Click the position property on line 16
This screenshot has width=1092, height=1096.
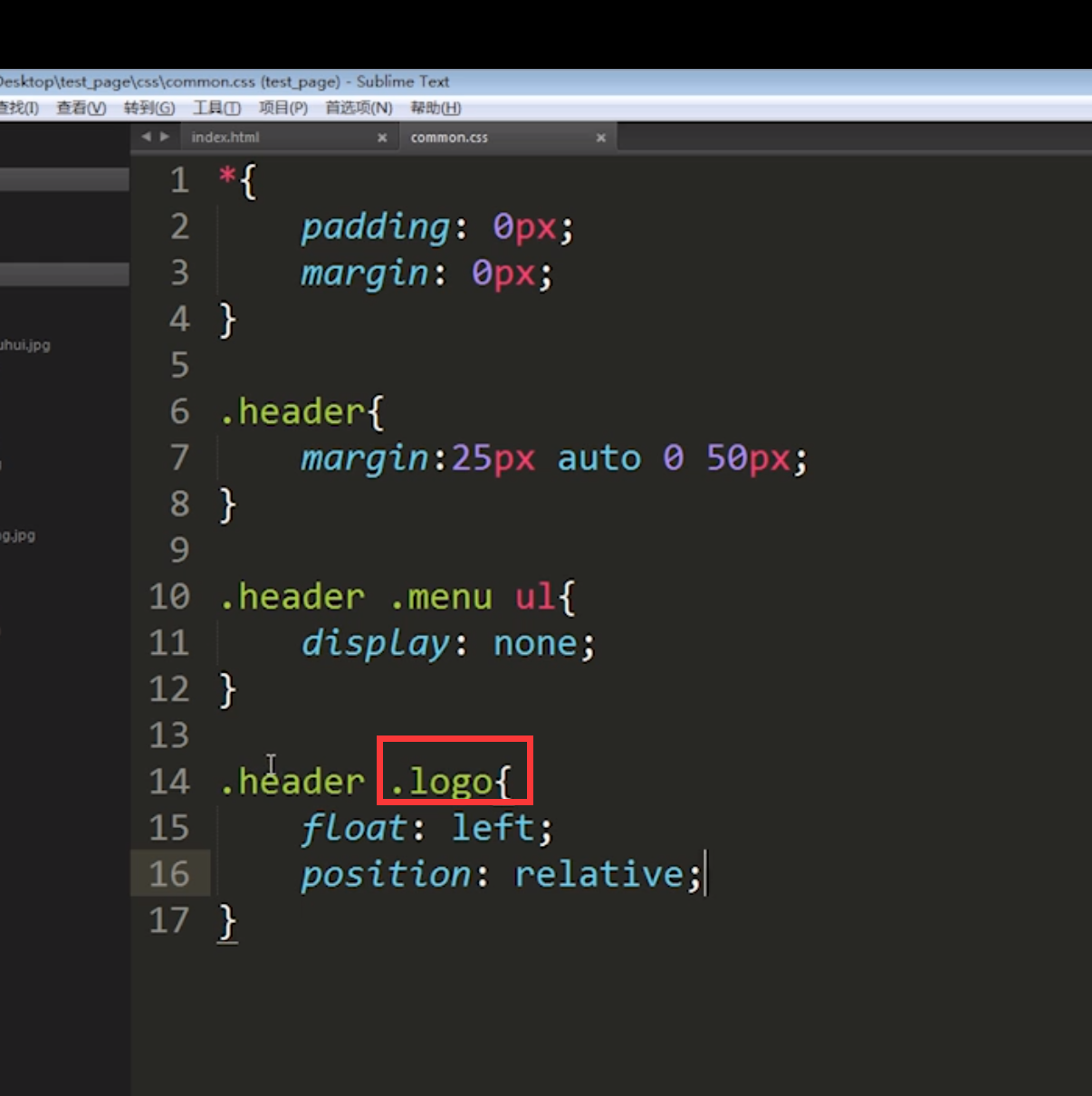tap(386, 875)
